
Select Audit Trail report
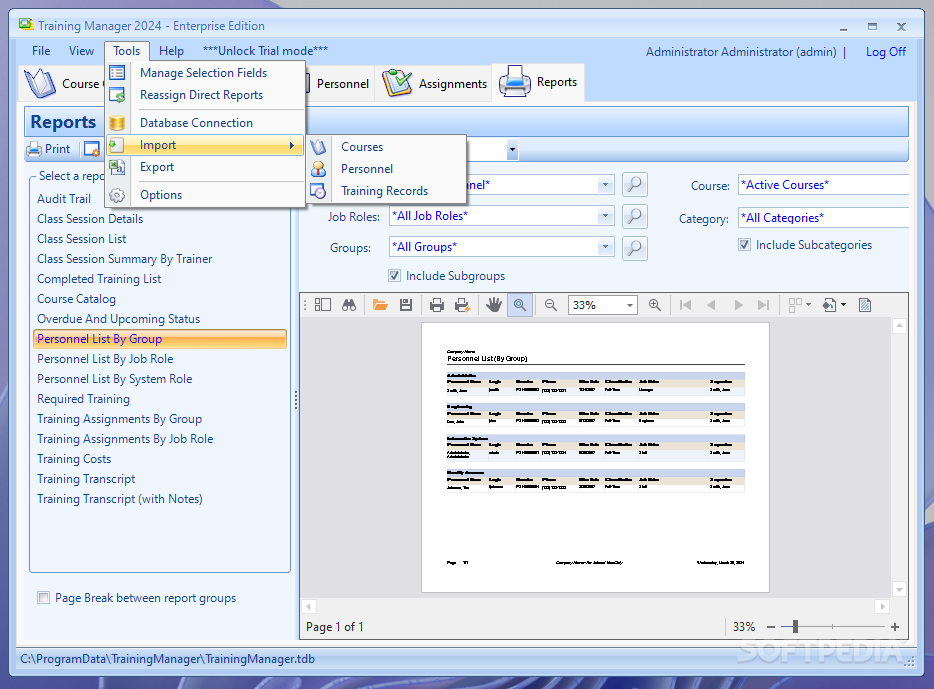pos(64,198)
